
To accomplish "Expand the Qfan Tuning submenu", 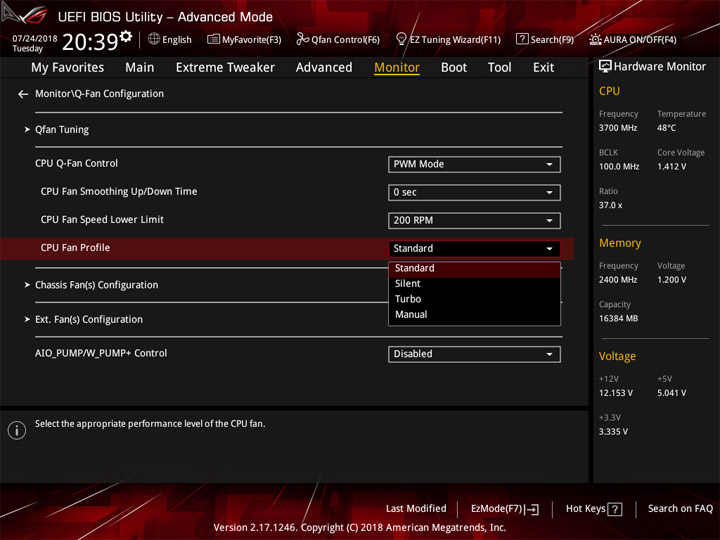I will [x=62, y=129].
